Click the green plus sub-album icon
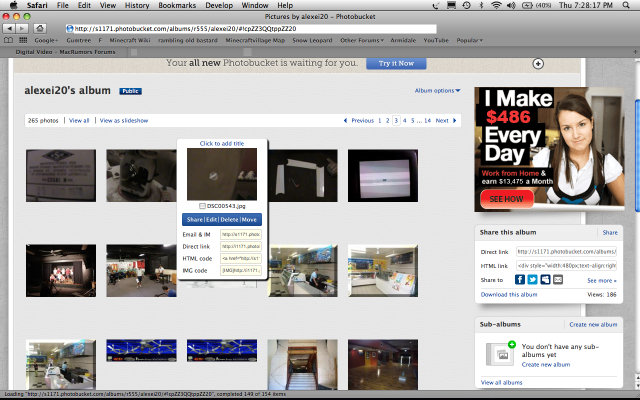The height and width of the screenshot is (400, 640). click(x=512, y=345)
